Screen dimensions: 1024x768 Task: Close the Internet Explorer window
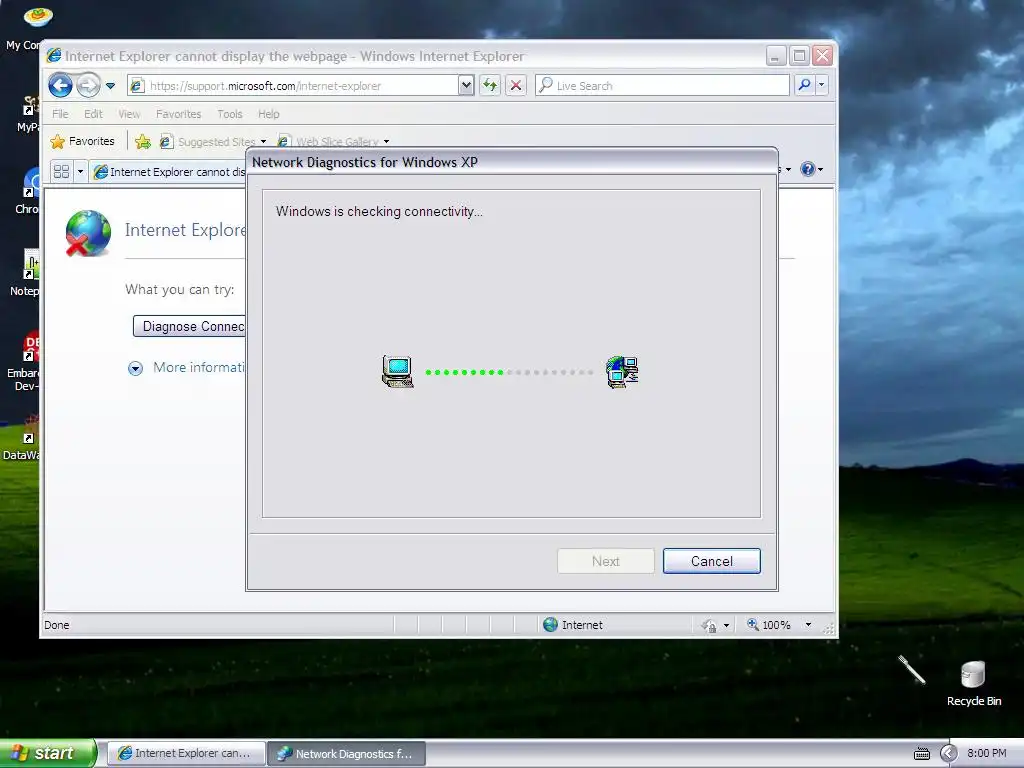[822, 56]
